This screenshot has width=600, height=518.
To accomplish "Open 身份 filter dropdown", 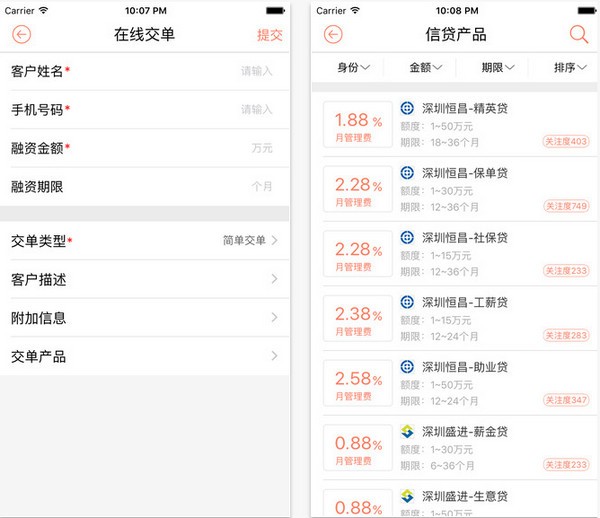I will [x=353, y=68].
